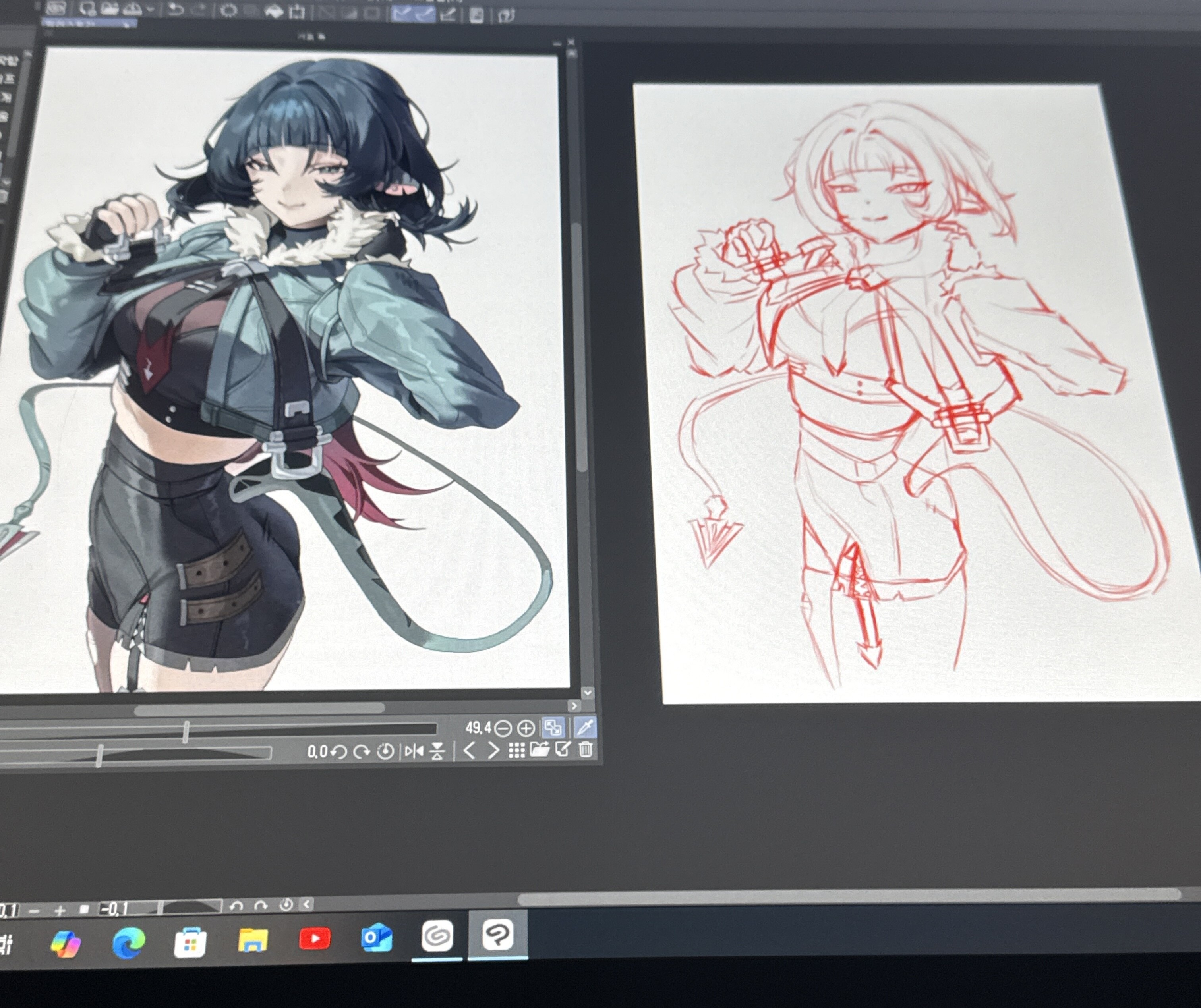This screenshot has width=1201, height=1008.
Task: Rotate Sub View image left
Action: point(338,752)
